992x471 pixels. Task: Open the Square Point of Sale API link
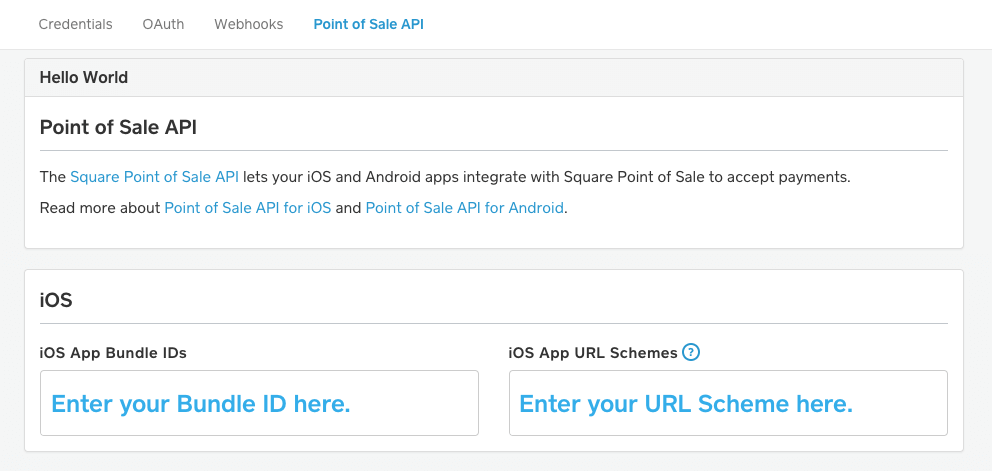(x=154, y=177)
